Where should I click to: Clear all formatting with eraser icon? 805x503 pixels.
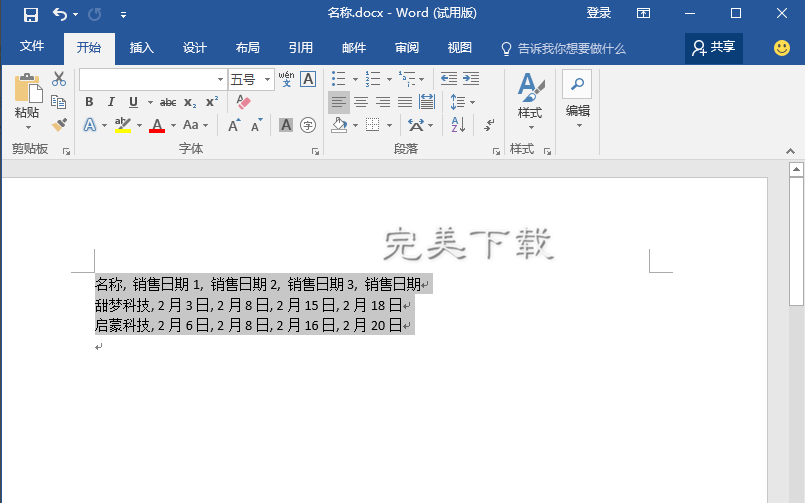243,102
